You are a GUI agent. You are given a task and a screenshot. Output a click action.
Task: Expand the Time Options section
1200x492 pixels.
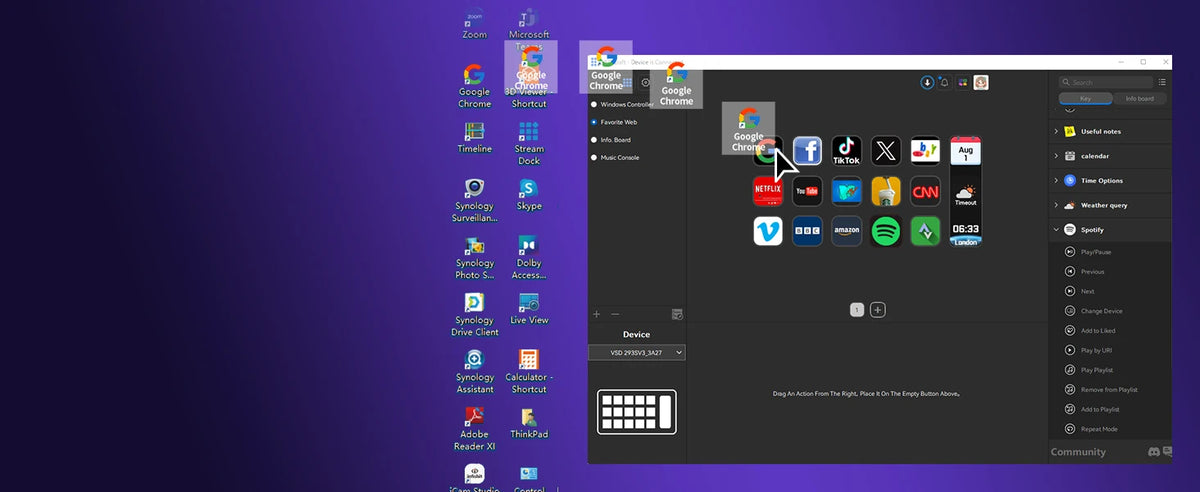[1110, 180]
